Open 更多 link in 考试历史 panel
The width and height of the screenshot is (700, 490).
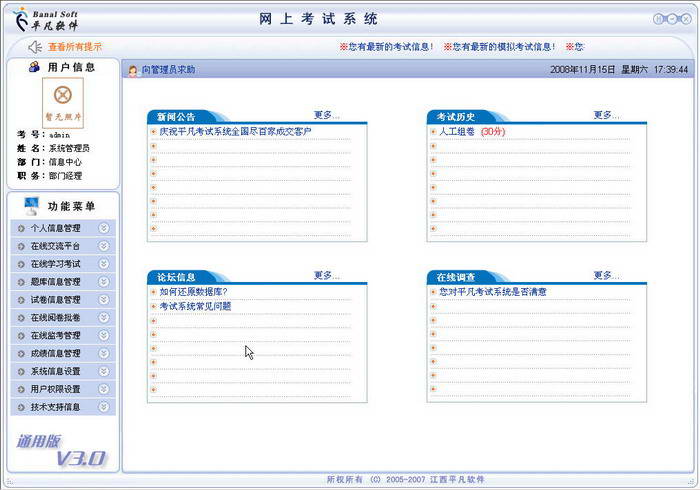tap(606, 115)
